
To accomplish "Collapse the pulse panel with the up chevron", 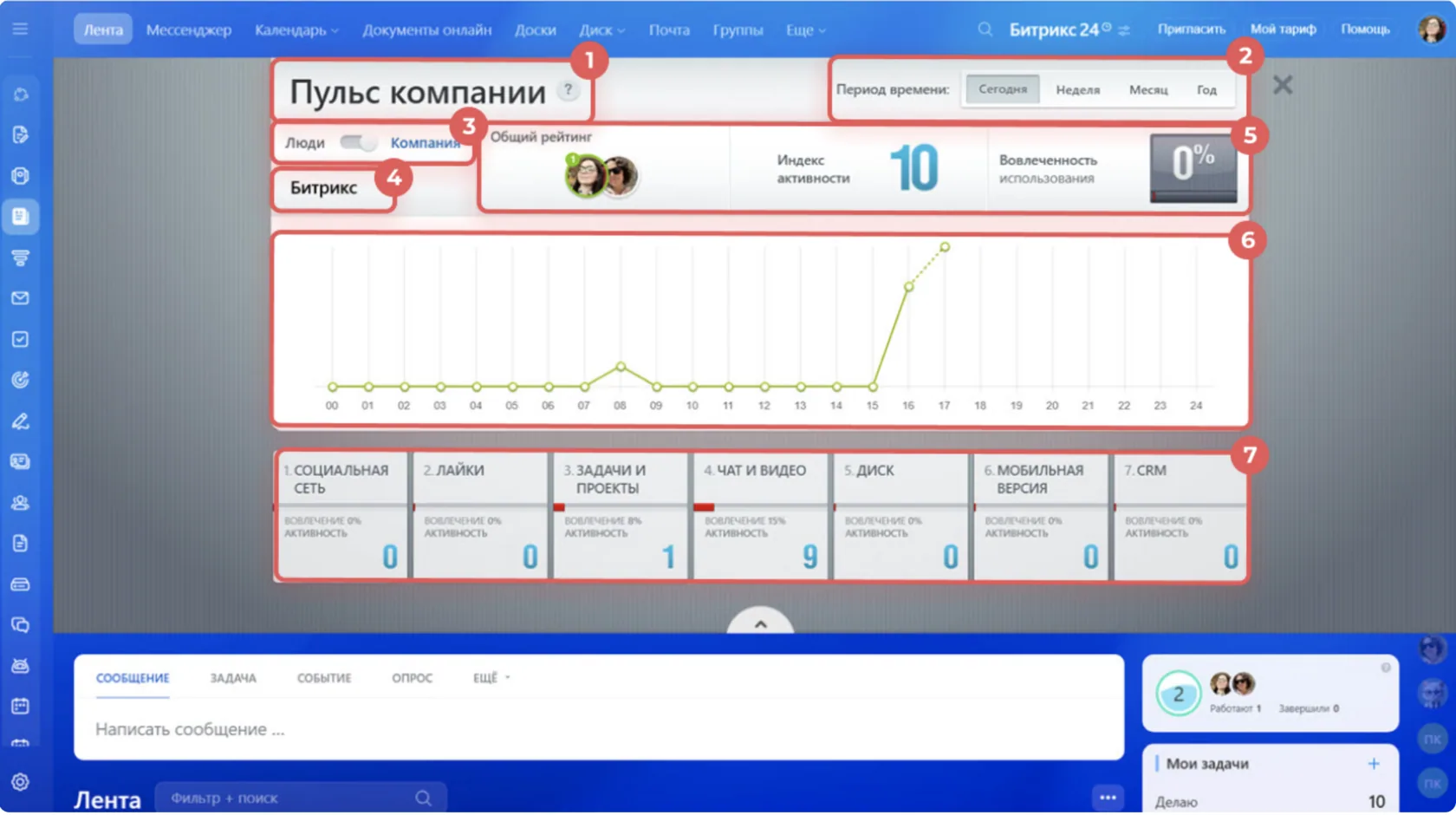I will click(760, 623).
